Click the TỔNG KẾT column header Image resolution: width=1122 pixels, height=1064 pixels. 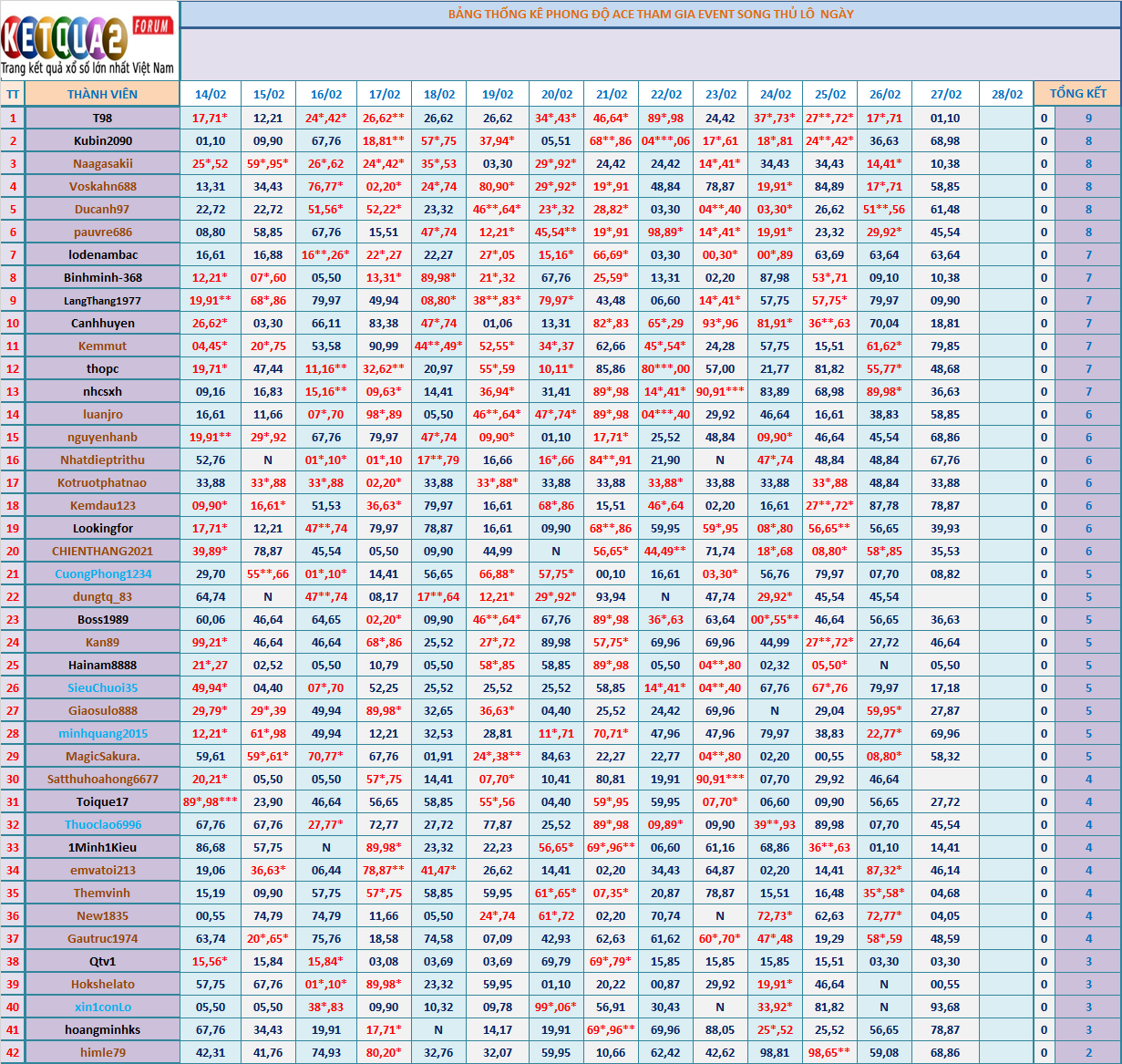(1077, 94)
